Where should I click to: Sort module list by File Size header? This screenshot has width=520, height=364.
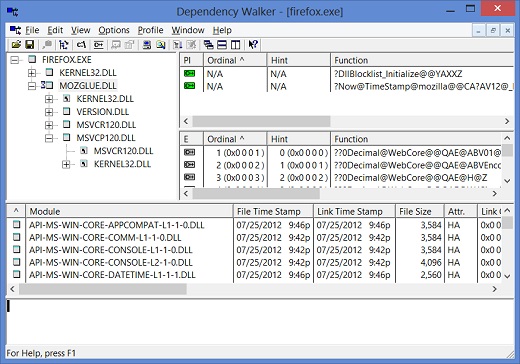420,211
